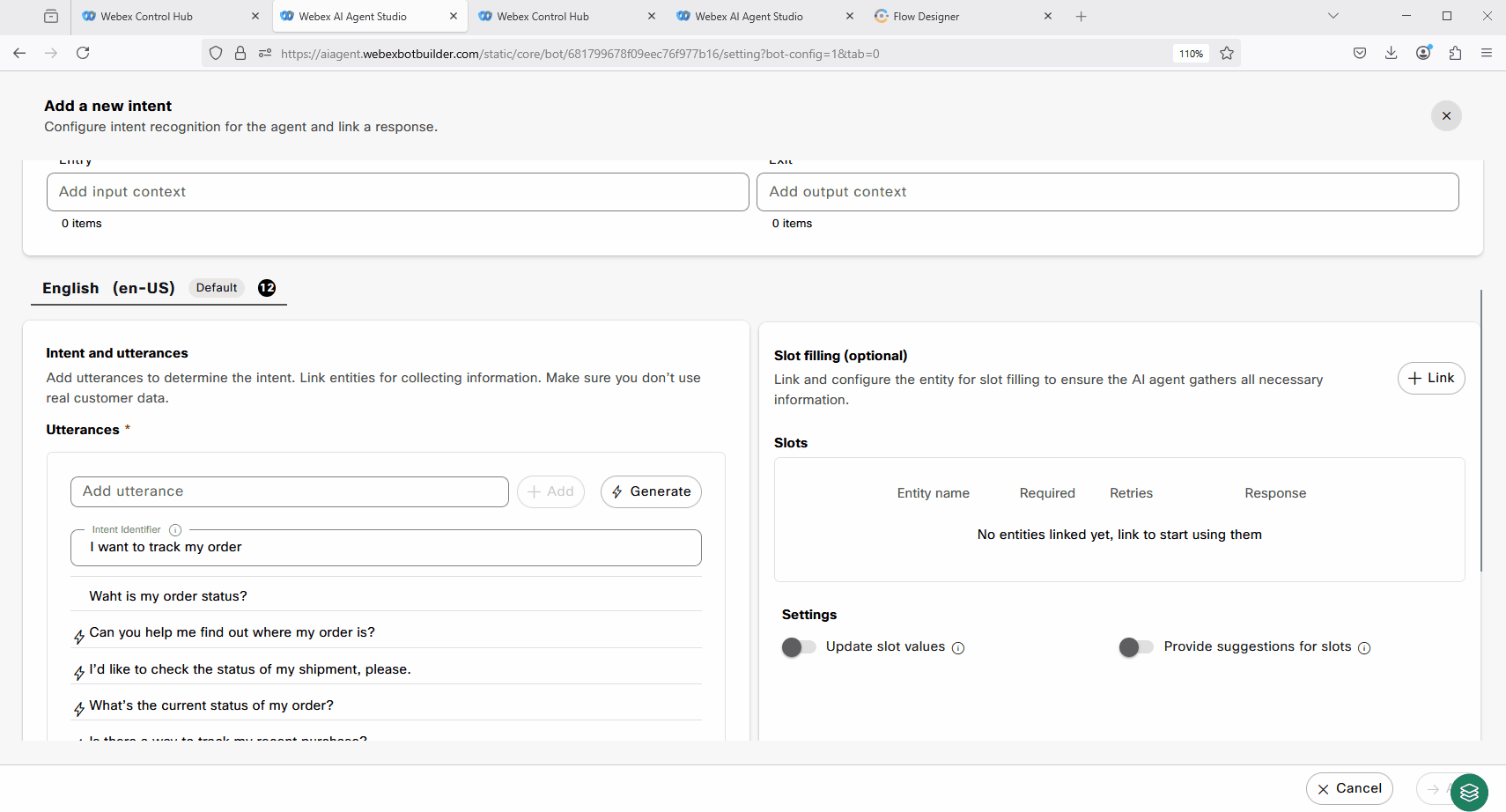
Task: Click the Generate utterances button
Action: [x=651, y=491]
